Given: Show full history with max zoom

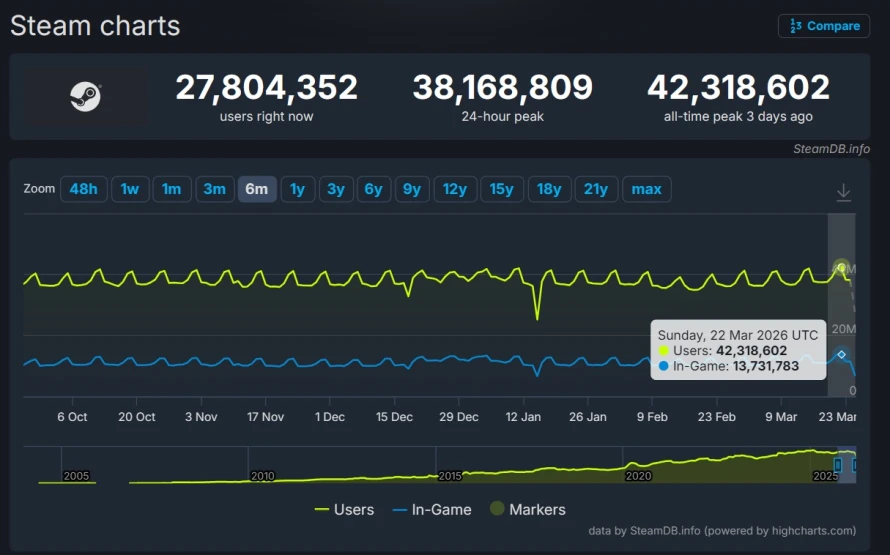Looking at the screenshot, I should click(646, 189).
